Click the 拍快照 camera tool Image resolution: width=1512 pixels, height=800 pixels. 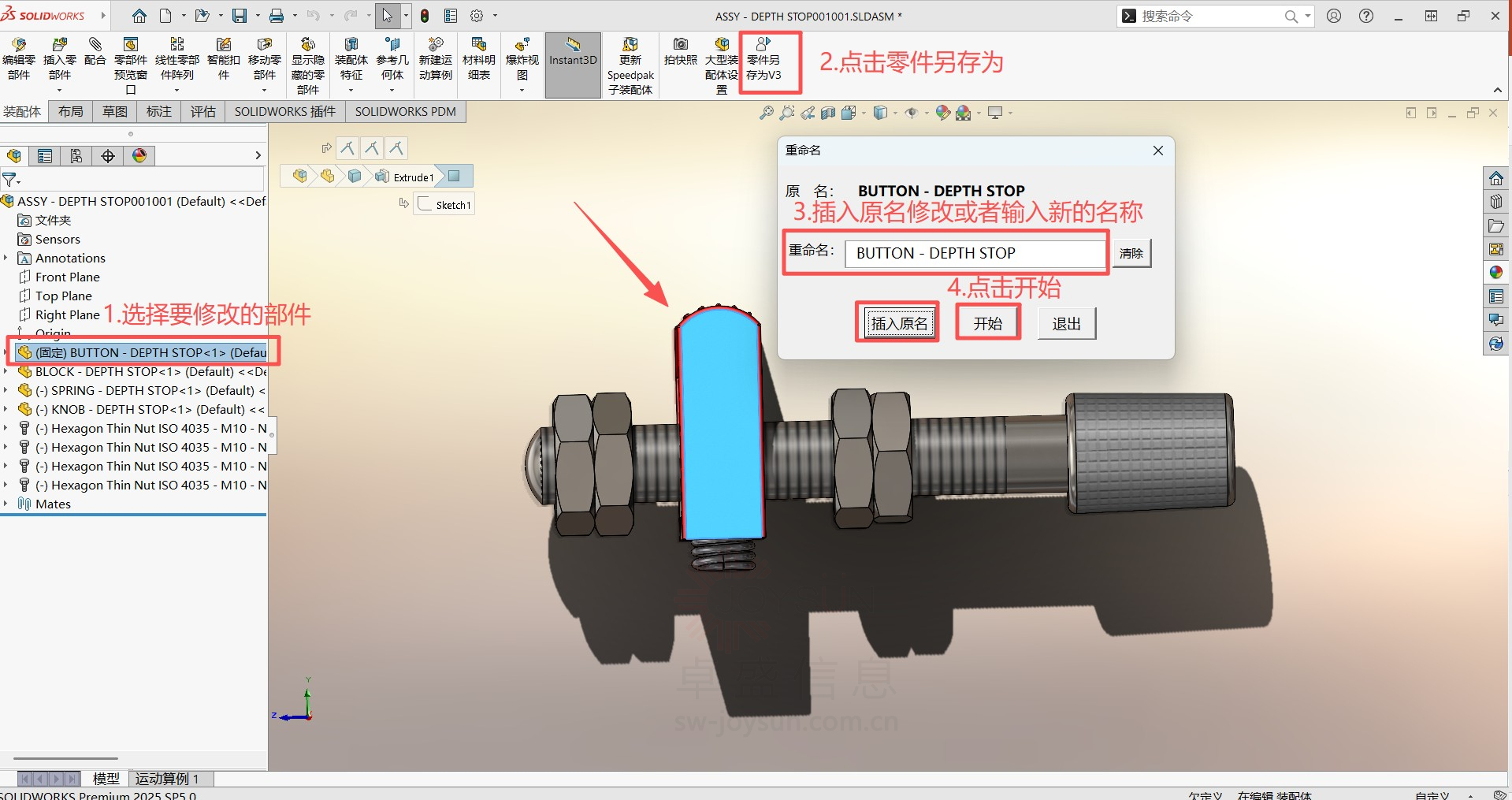pos(681,52)
